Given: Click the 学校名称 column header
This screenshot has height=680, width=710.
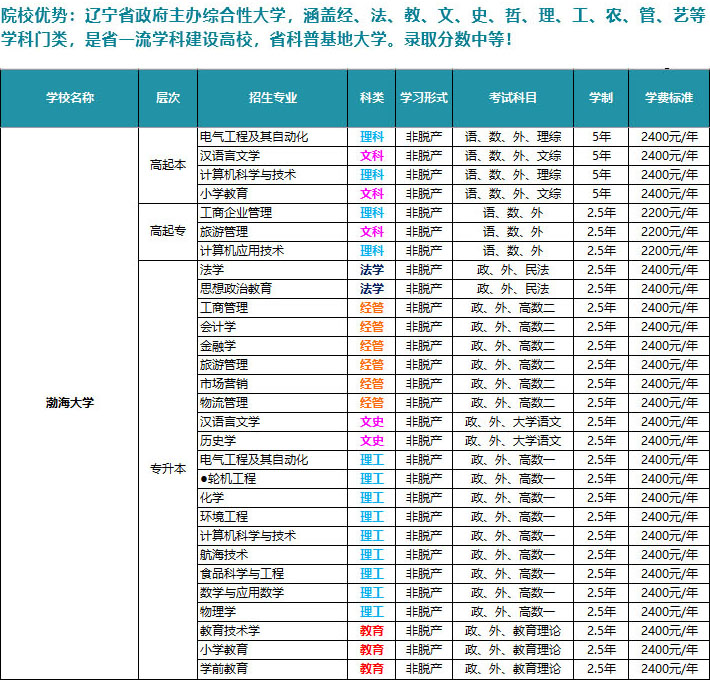Looking at the screenshot, I should click(x=69, y=98).
